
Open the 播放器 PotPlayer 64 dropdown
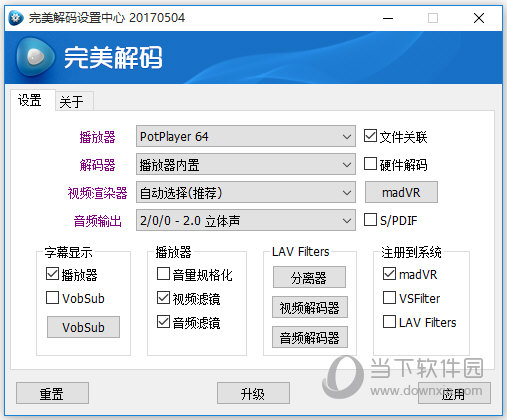(246, 136)
